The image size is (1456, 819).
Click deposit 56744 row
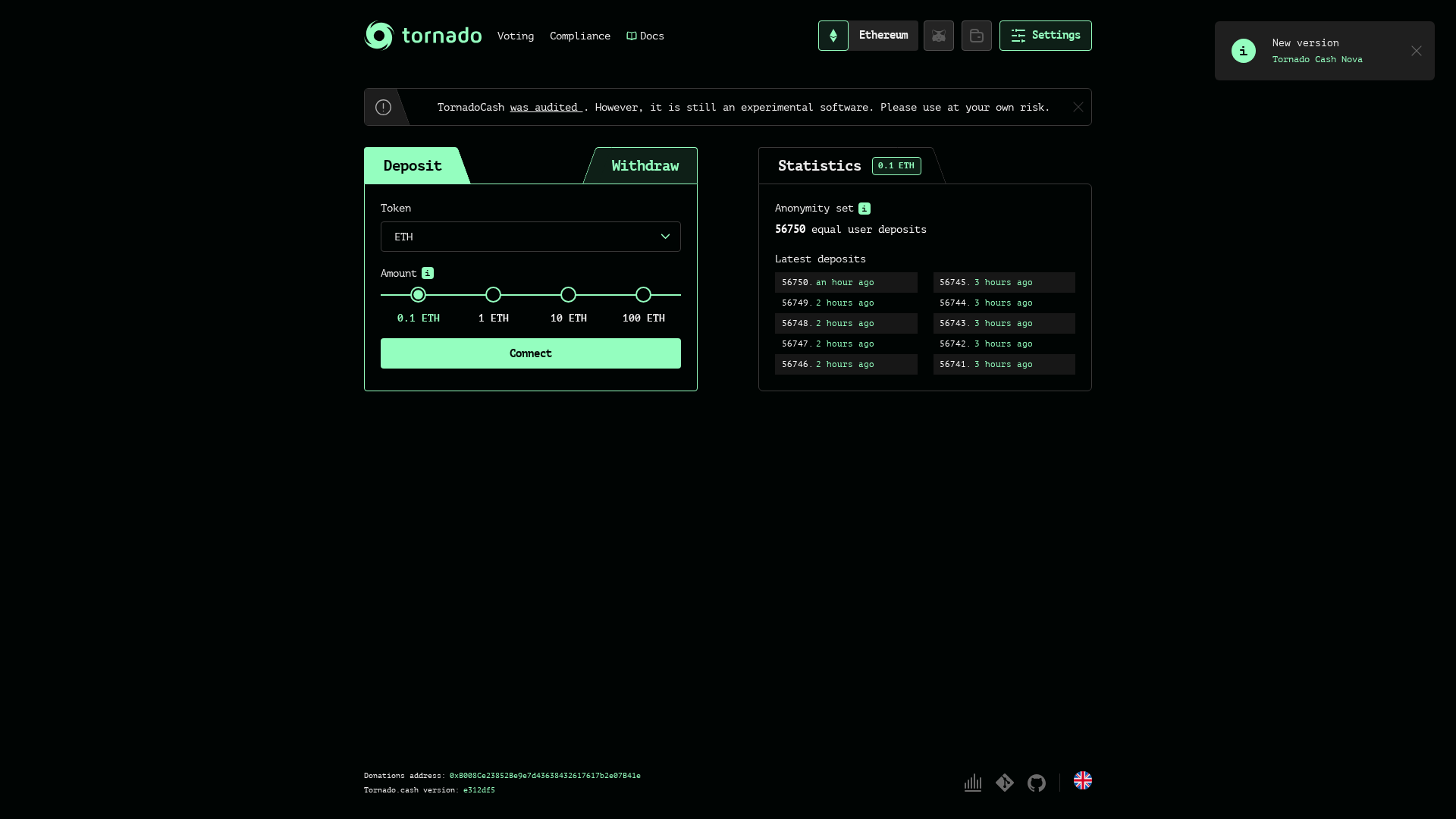[1004, 303]
